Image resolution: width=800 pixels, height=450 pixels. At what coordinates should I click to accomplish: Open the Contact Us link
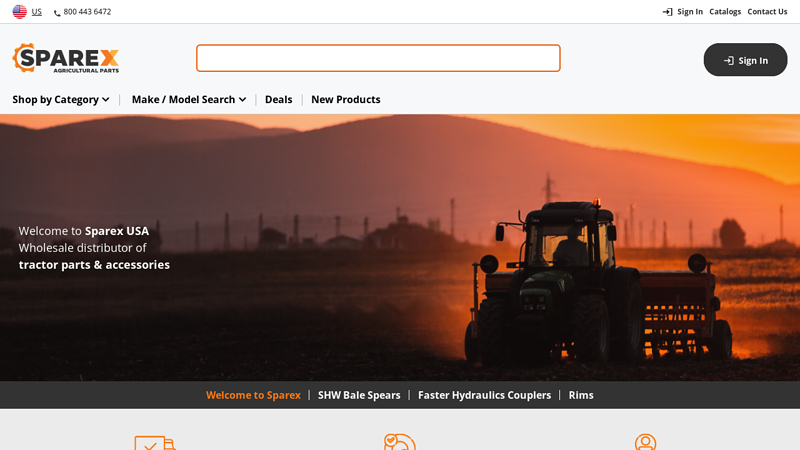(767, 12)
